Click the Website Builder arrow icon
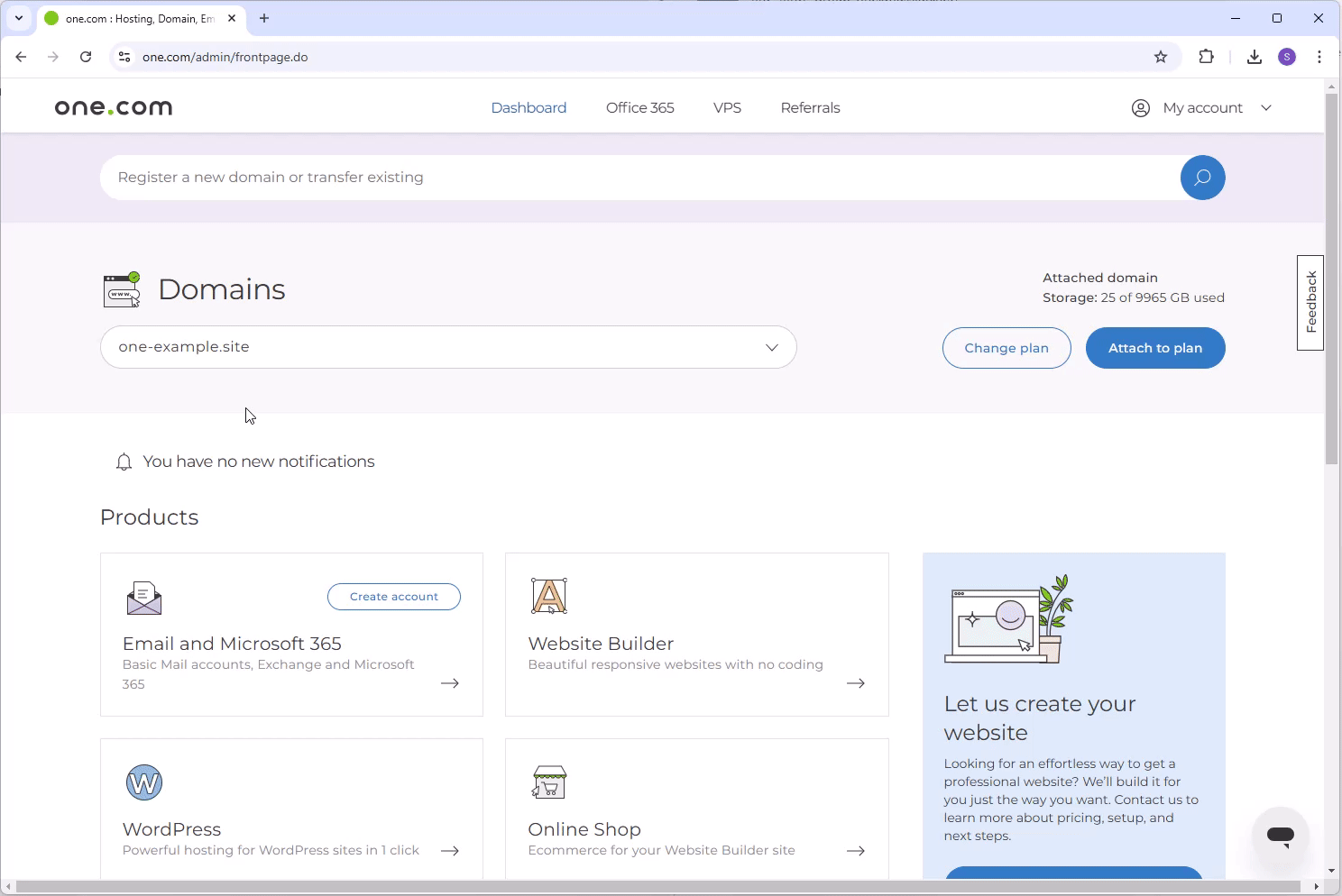Viewport: 1342px width, 896px height. tap(855, 682)
